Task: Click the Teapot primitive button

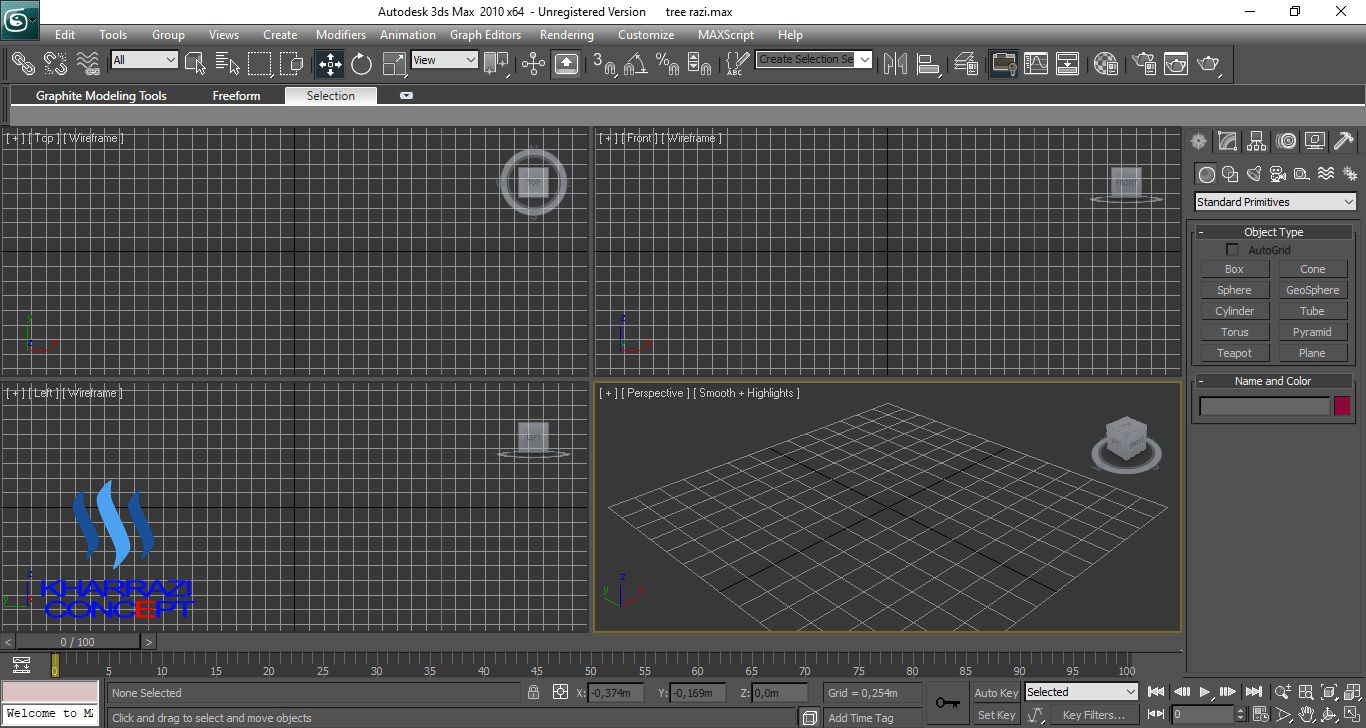Action: [x=1234, y=353]
